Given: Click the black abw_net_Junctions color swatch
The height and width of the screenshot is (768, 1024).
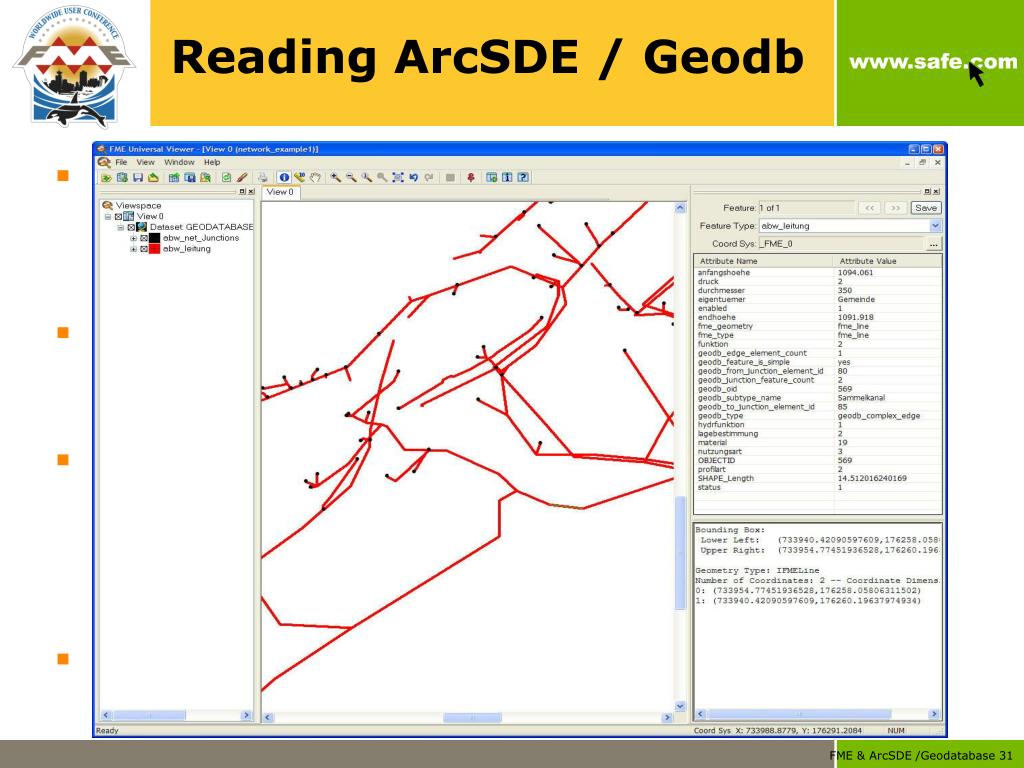Looking at the screenshot, I should 155,238.
